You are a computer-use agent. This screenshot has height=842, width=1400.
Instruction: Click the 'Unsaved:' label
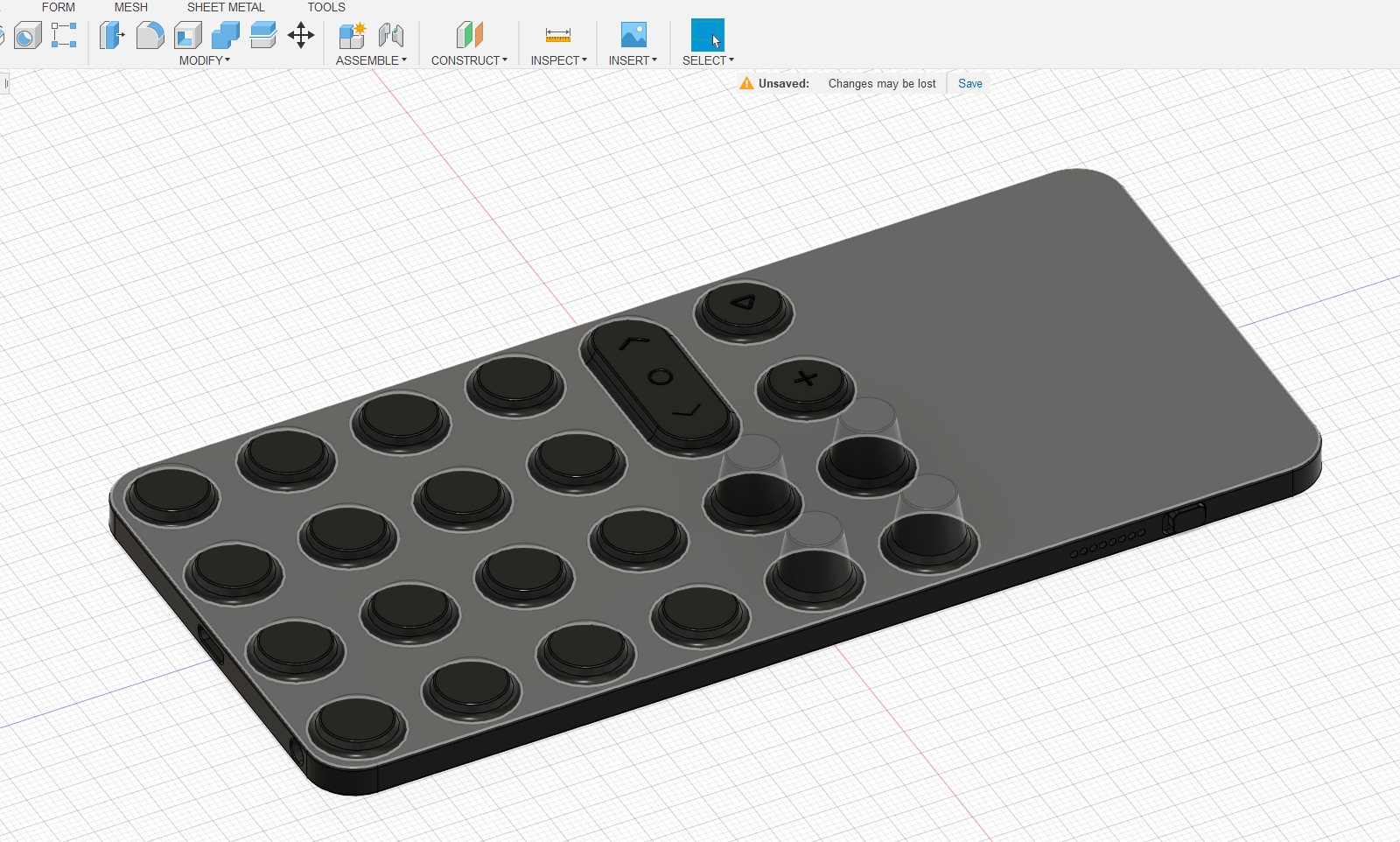coord(784,84)
